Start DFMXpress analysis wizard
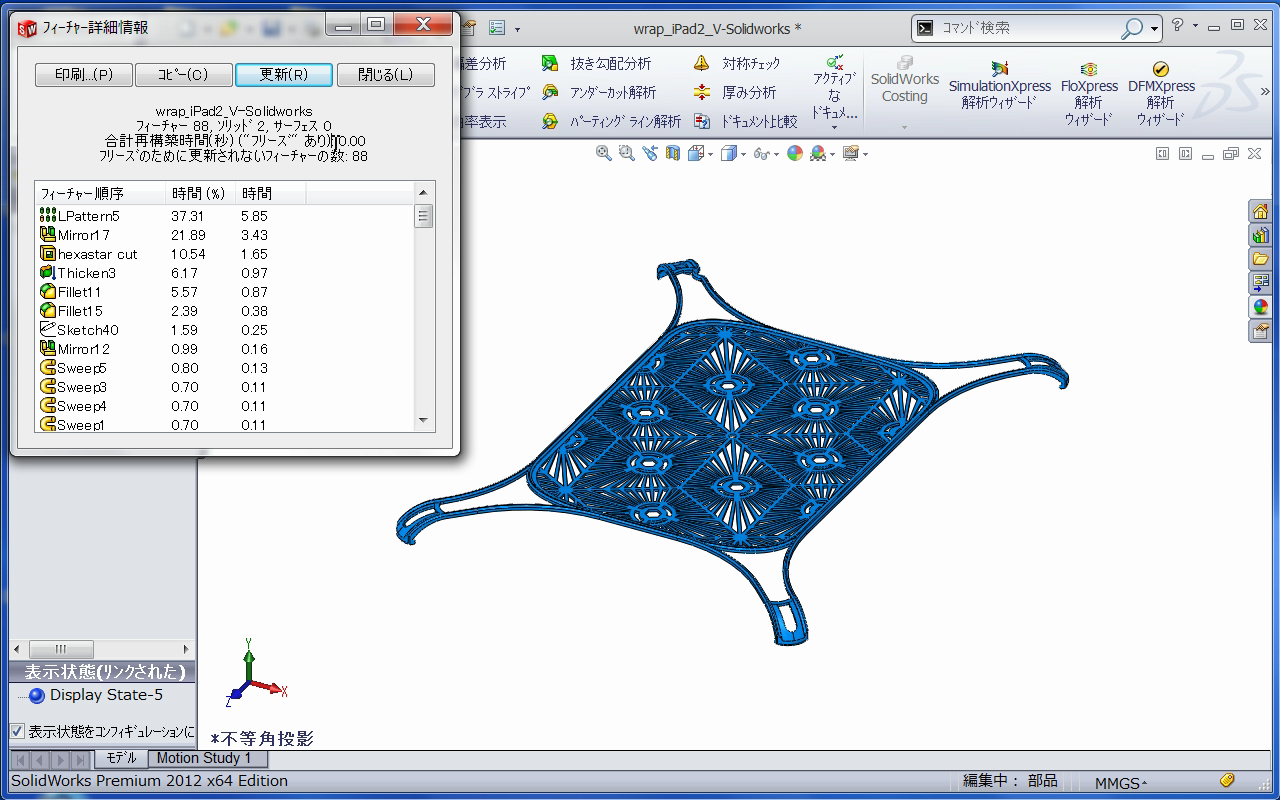The height and width of the screenshot is (800, 1280). click(x=1161, y=93)
